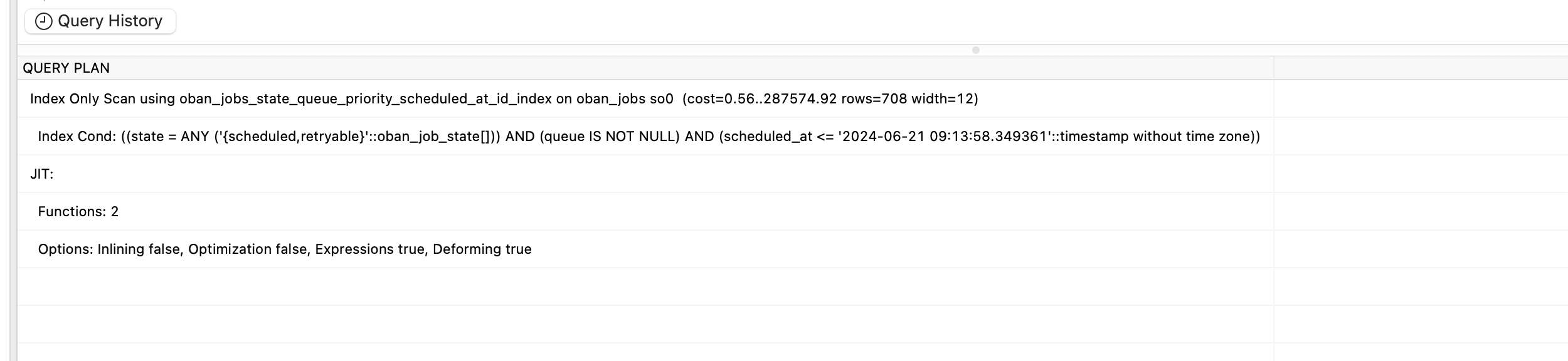The height and width of the screenshot is (361, 1568).
Task: Click the first empty row below Options
Action: (x=645, y=286)
